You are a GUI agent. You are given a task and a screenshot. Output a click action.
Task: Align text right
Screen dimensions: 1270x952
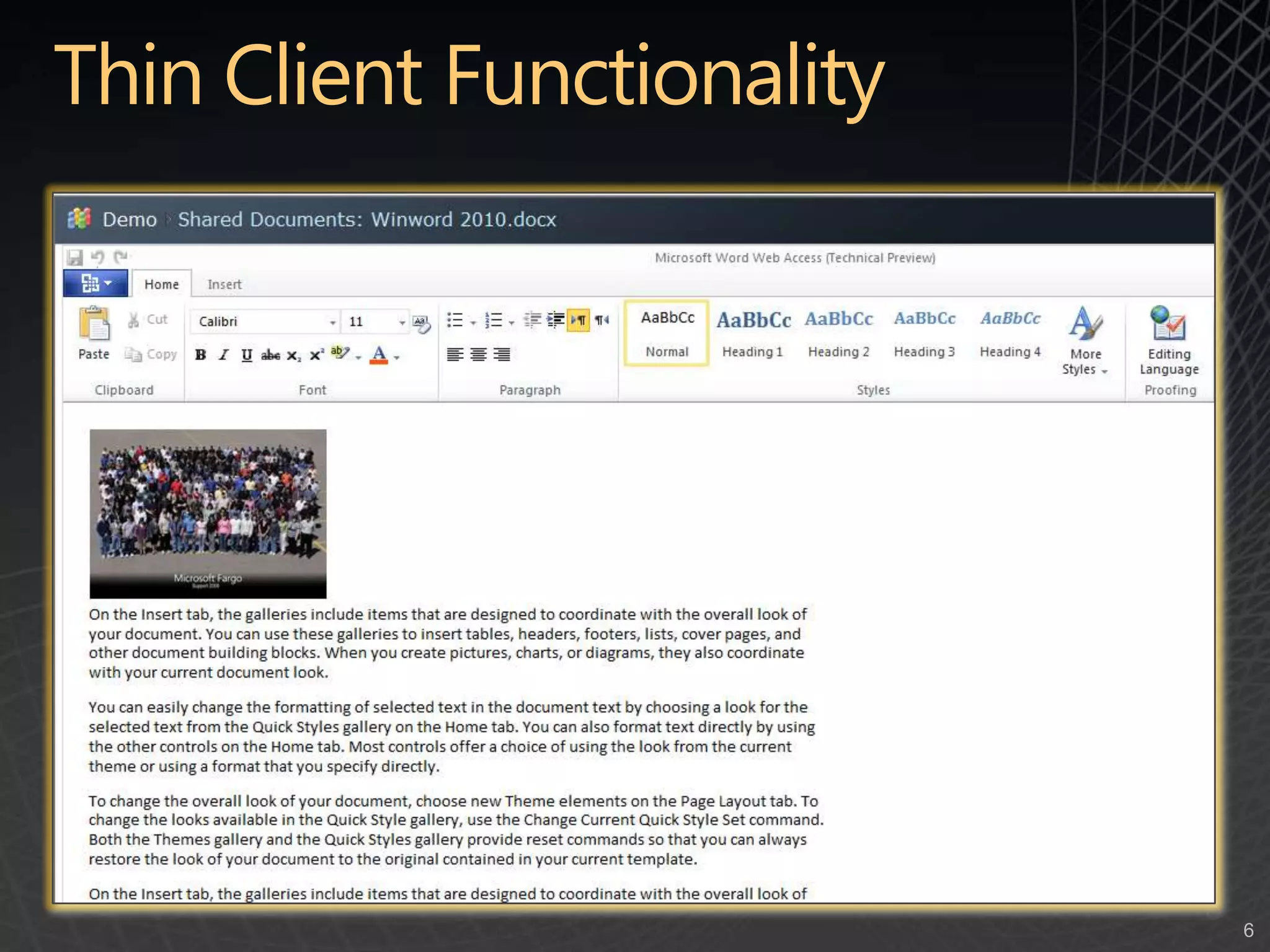(x=502, y=355)
